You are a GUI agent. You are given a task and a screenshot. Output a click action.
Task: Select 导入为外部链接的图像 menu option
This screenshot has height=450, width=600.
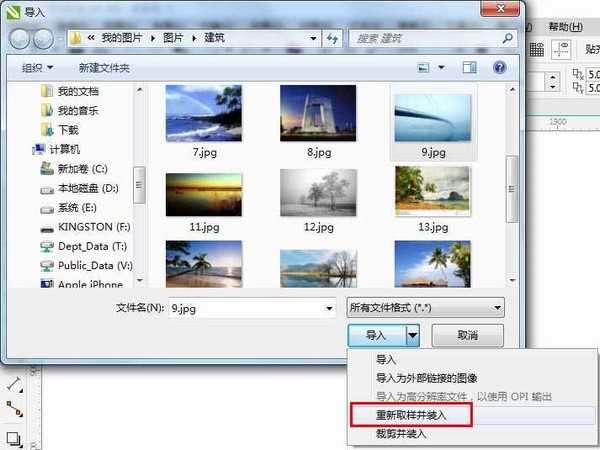point(426,378)
